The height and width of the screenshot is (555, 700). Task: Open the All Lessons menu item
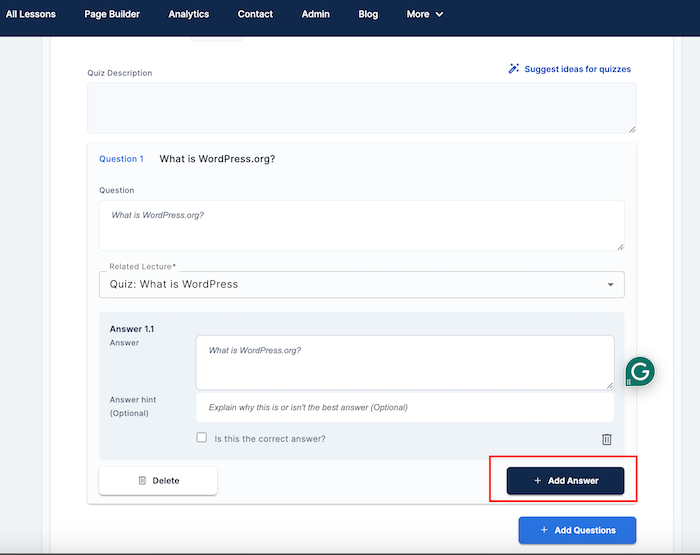point(30,14)
